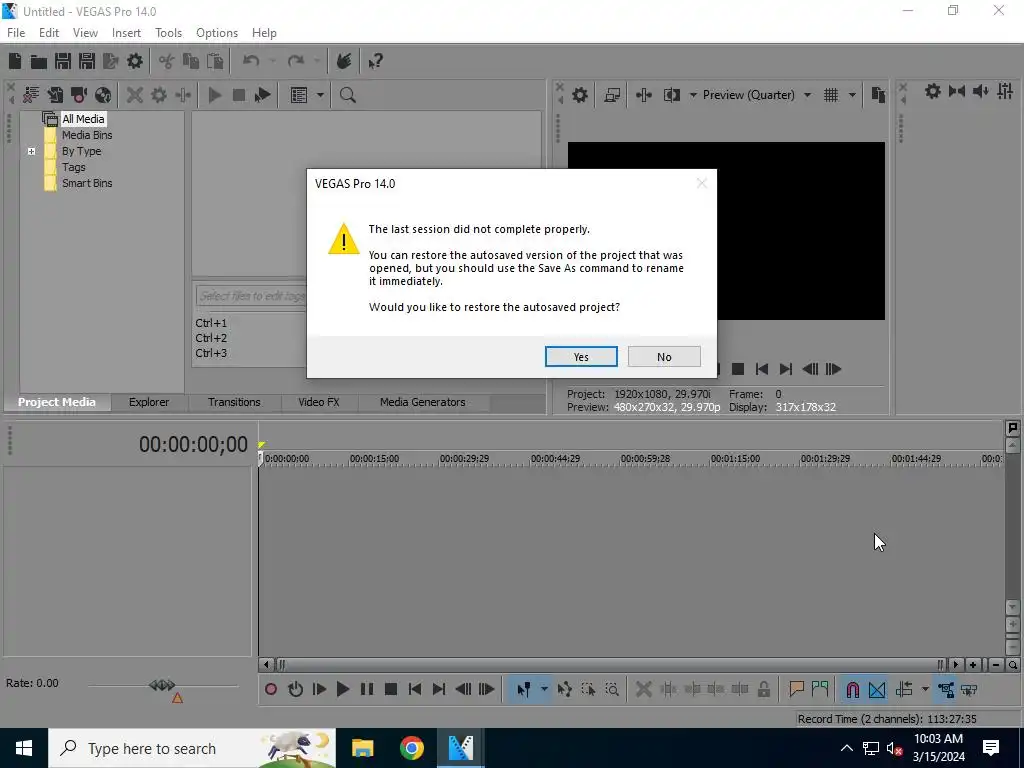Image resolution: width=1024 pixels, height=768 pixels.
Task: Click the Play button in timeline transport
Action: click(343, 690)
